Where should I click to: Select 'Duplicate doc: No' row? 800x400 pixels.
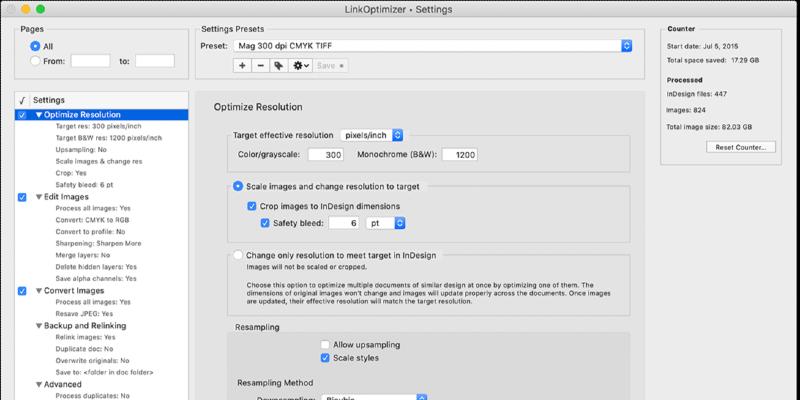(102, 349)
